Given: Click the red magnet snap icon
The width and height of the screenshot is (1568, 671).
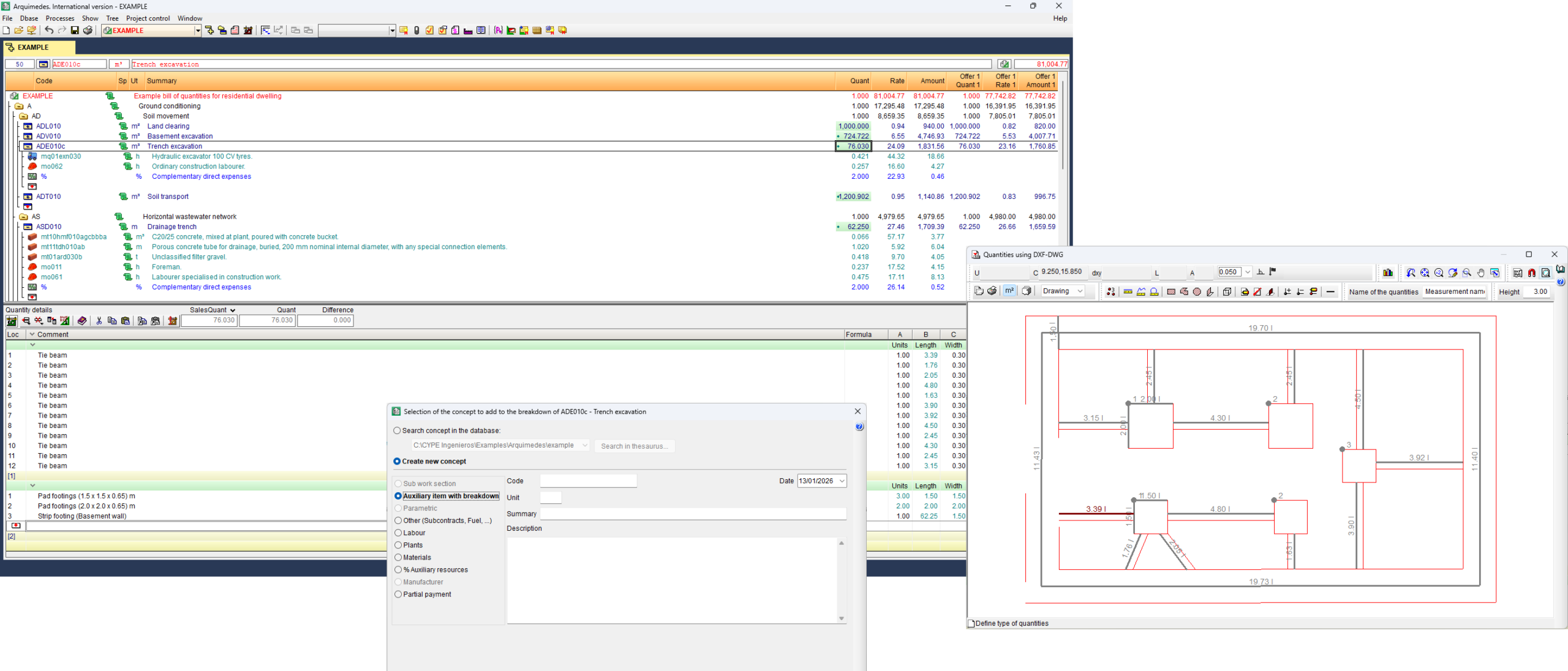Looking at the screenshot, I should point(1532,273).
